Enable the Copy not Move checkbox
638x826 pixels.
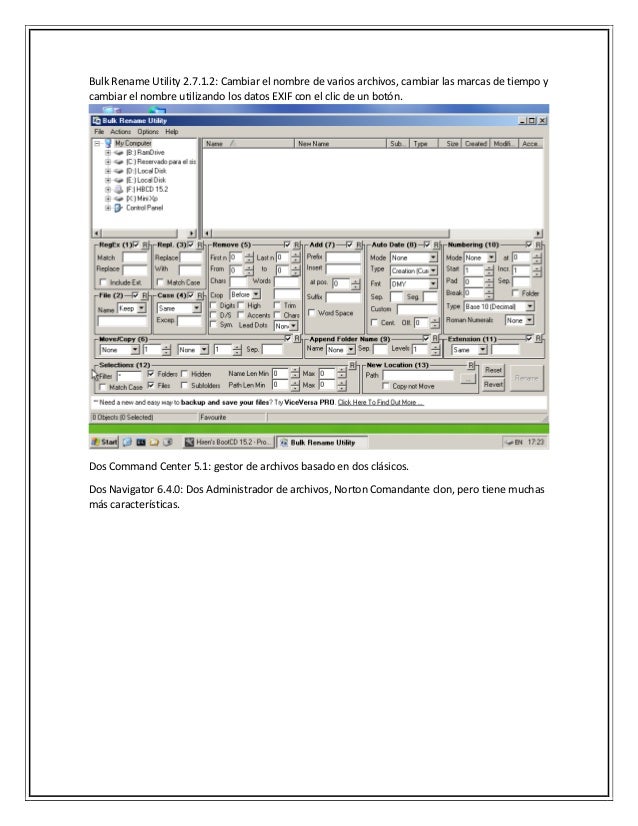[x=386, y=386]
